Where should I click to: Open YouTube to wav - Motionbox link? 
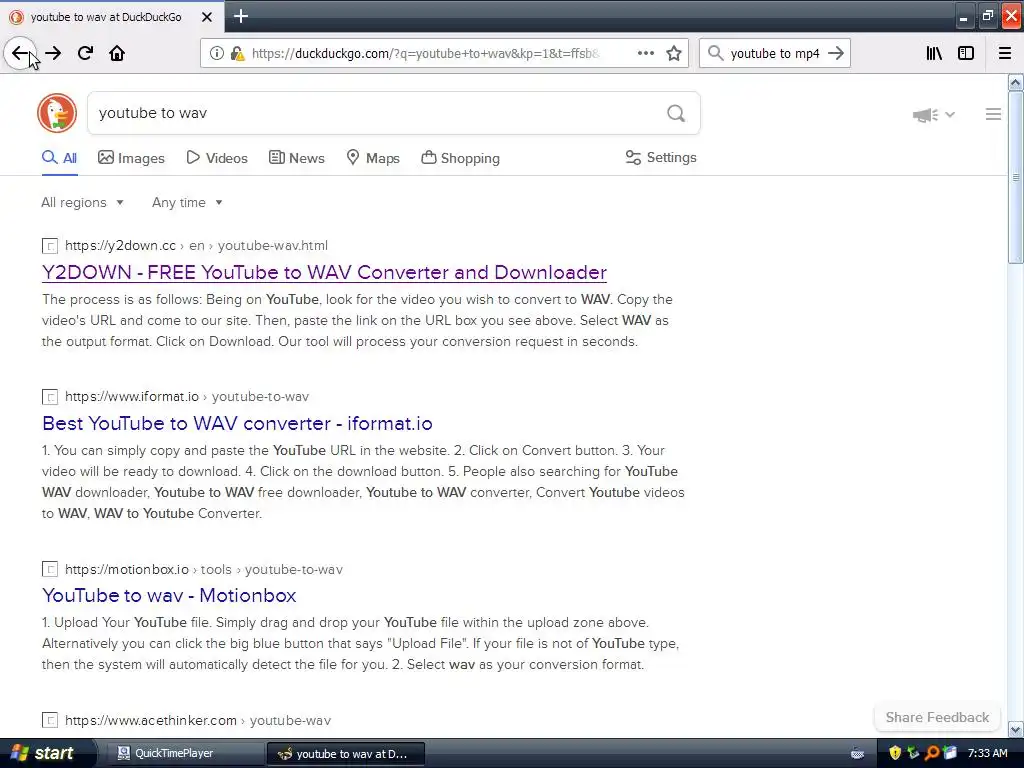point(169,595)
